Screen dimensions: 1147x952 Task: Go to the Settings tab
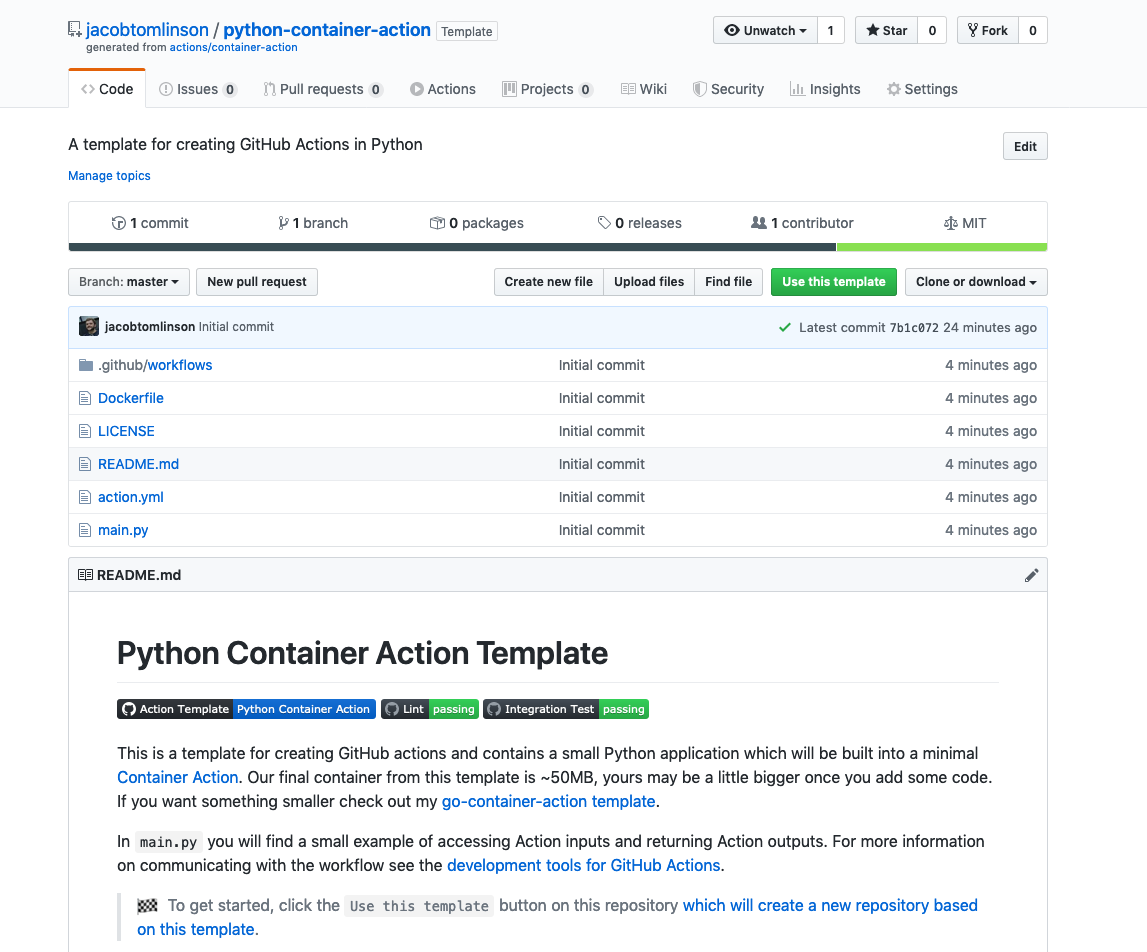tap(922, 89)
